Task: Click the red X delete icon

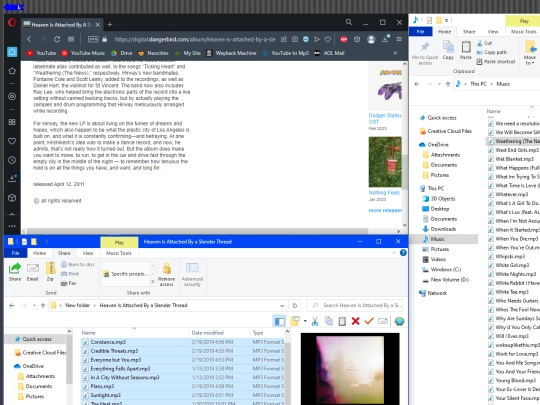Action: point(355,321)
